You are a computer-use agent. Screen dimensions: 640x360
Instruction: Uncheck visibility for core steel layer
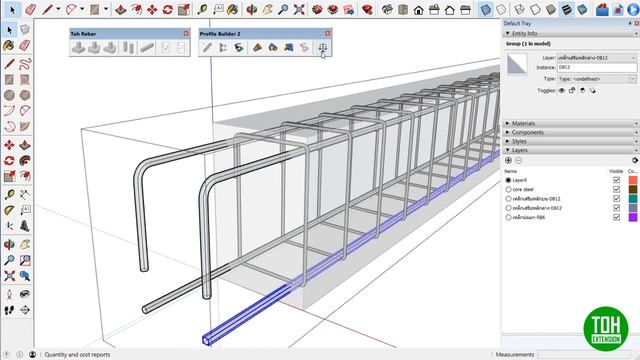click(x=616, y=189)
